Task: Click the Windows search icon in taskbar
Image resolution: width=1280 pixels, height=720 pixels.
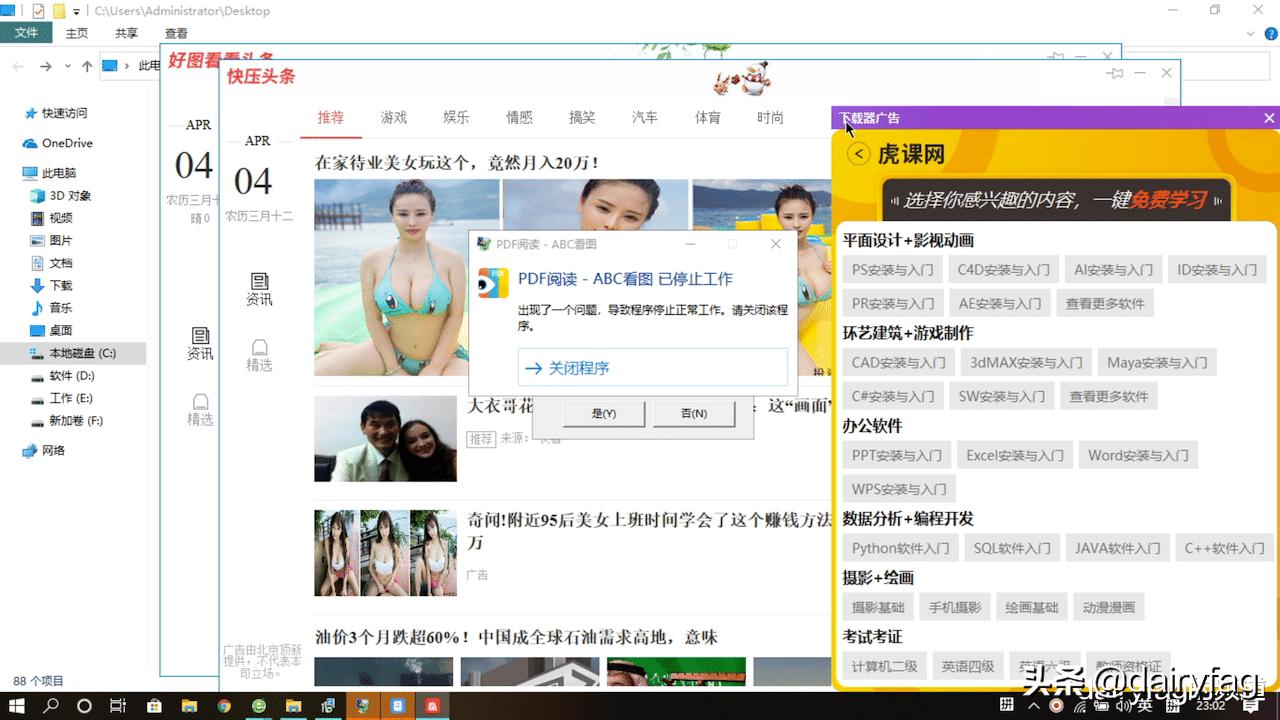Action: (x=50, y=705)
